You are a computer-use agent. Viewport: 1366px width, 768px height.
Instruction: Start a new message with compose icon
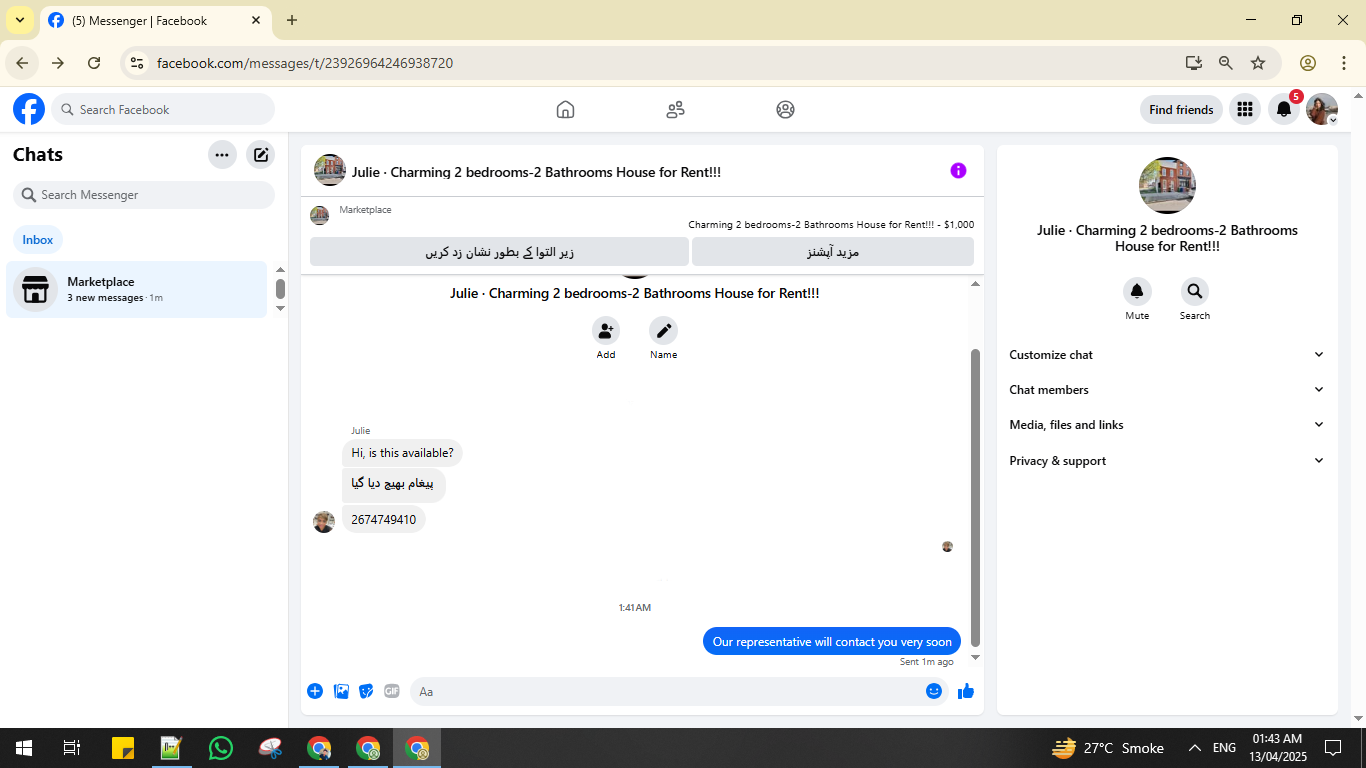click(x=261, y=155)
